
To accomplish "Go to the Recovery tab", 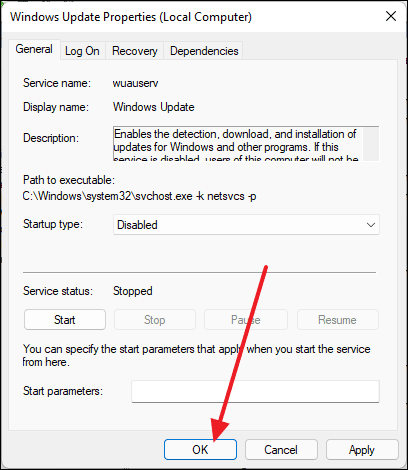I will pyautogui.click(x=135, y=51).
